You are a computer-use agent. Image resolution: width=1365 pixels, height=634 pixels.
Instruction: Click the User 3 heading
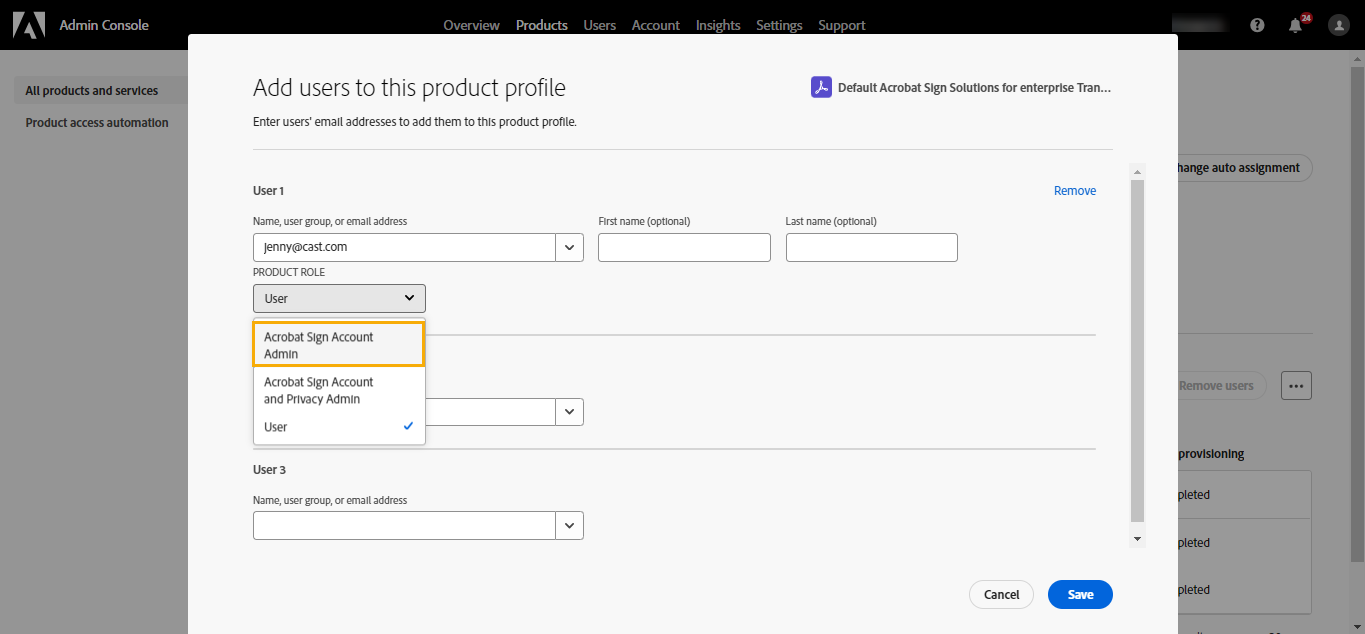point(270,469)
